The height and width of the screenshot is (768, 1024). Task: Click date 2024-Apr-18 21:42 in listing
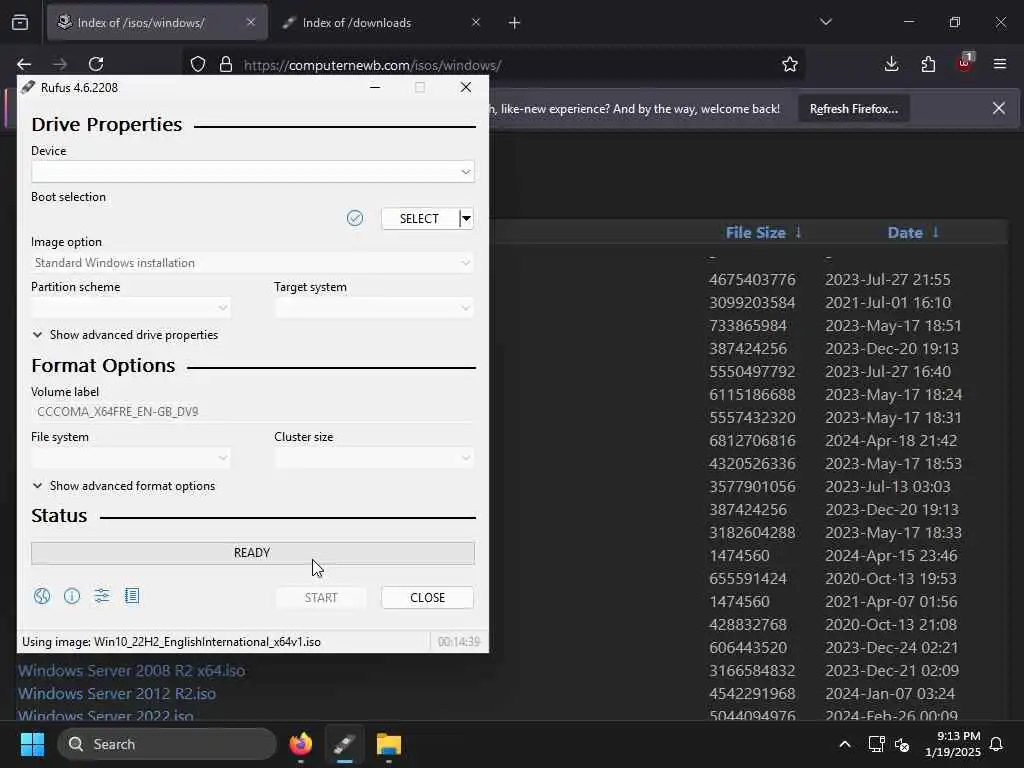click(891, 441)
